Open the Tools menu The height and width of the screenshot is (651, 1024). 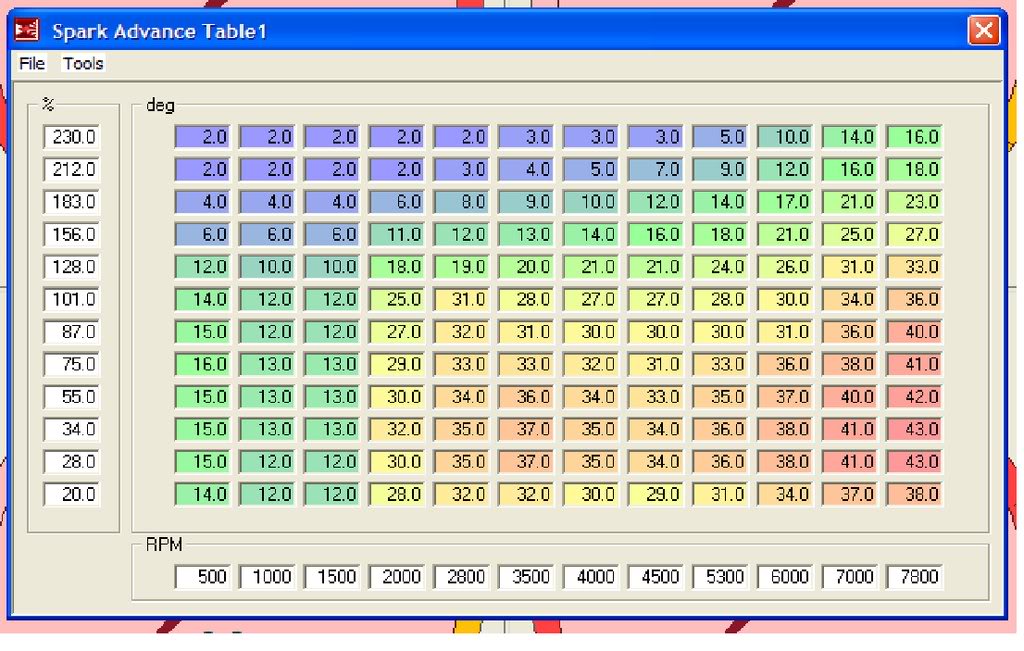pyautogui.click(x=82, y=63)
